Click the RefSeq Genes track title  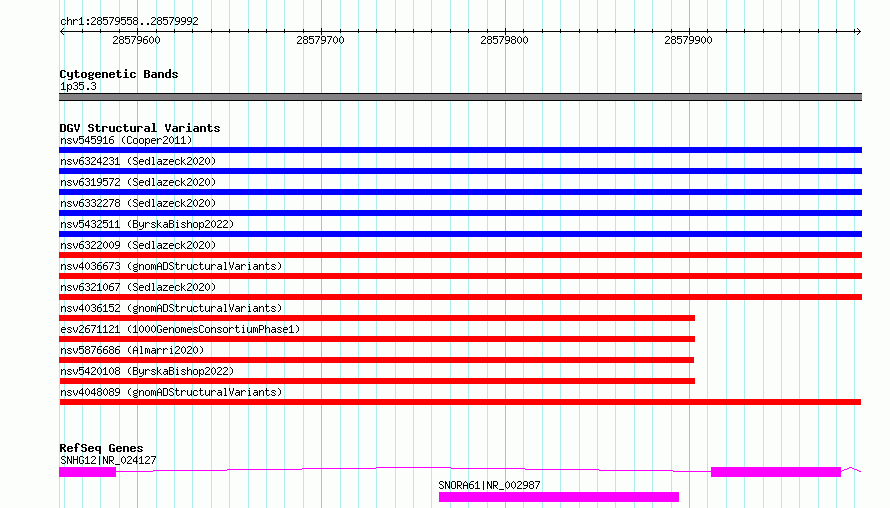click(x=101, y=448)
